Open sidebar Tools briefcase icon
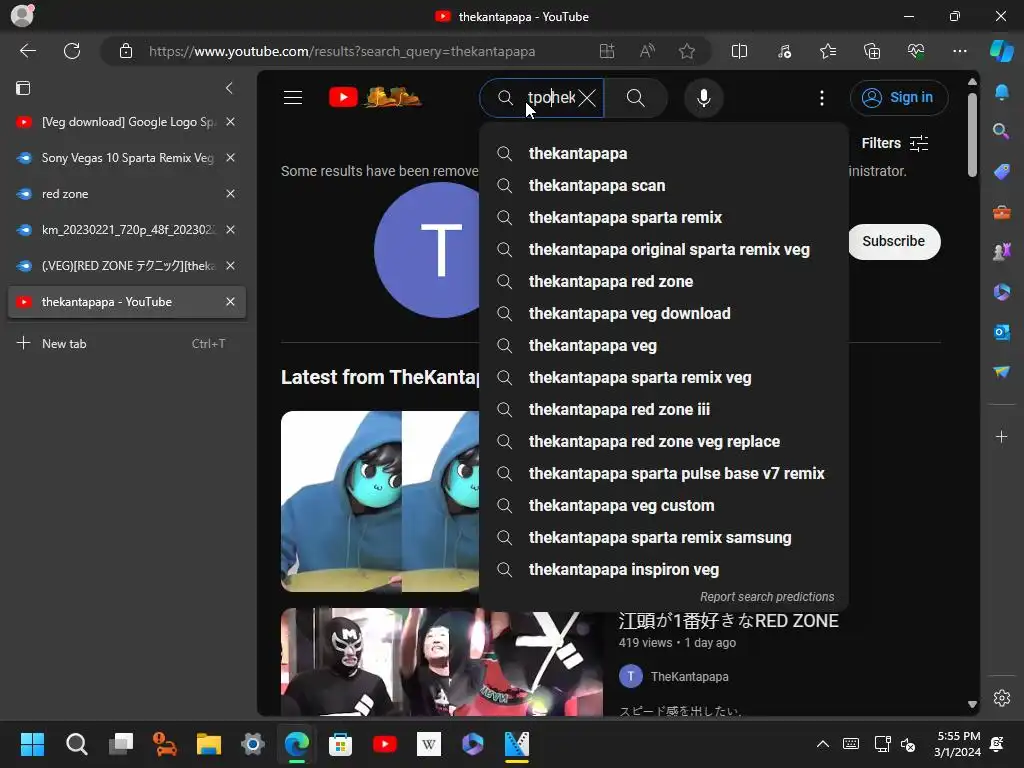Image resolution: width=1024 pixels, height=768 pixels. point(1001,212)
